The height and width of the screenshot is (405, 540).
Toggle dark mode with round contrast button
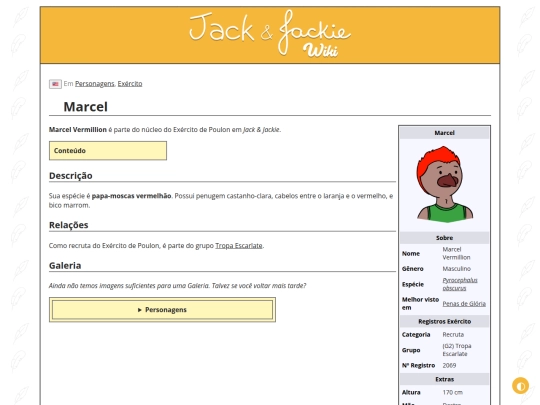520,386
